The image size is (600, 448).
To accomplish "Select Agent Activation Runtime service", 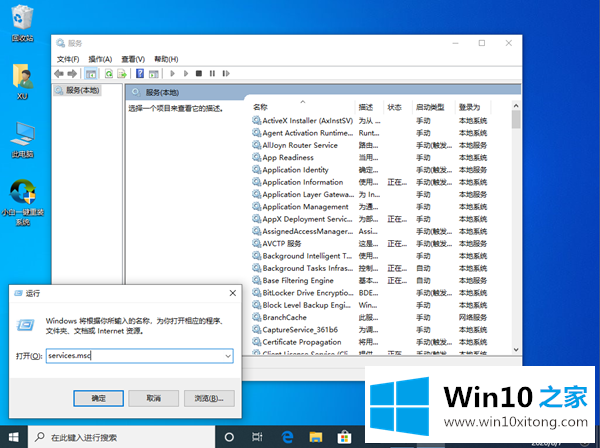I will [370, 133].
